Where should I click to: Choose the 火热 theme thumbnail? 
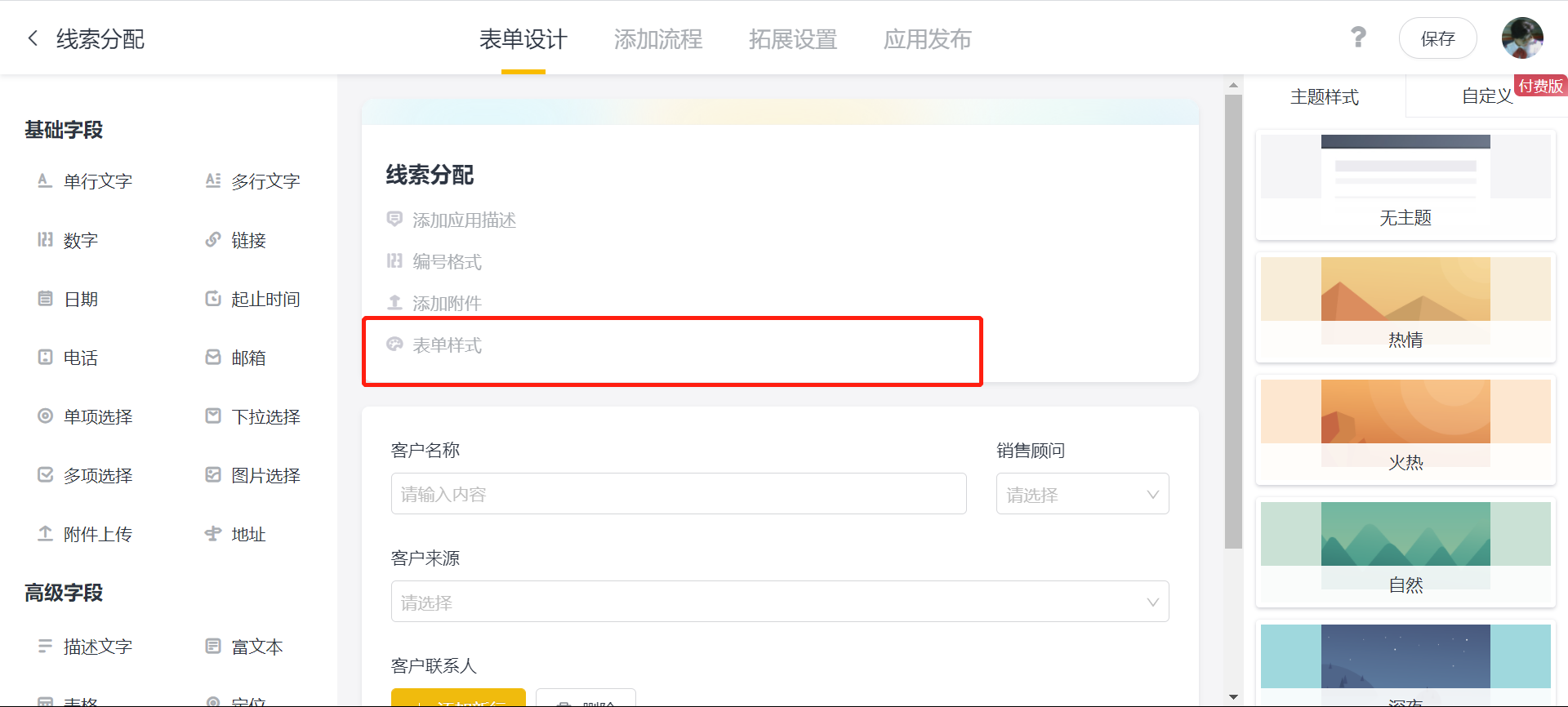[1405, 429]
